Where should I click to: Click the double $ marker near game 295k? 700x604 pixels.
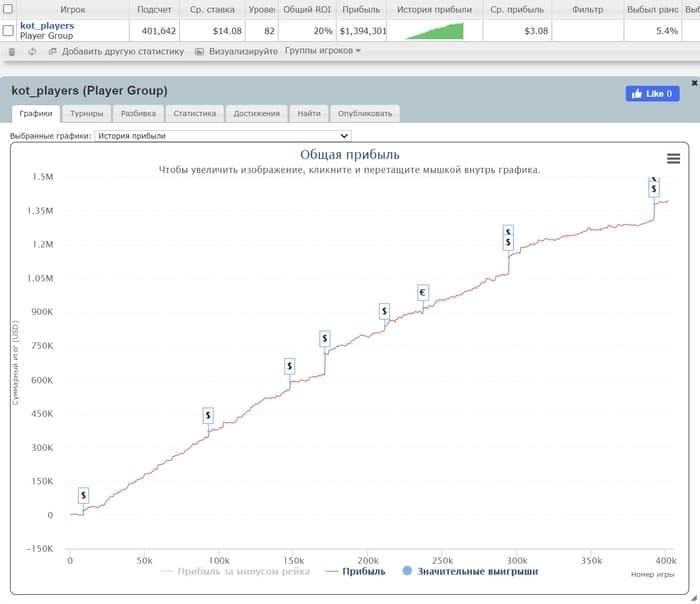pyautogui.click(x=508, y=237)
